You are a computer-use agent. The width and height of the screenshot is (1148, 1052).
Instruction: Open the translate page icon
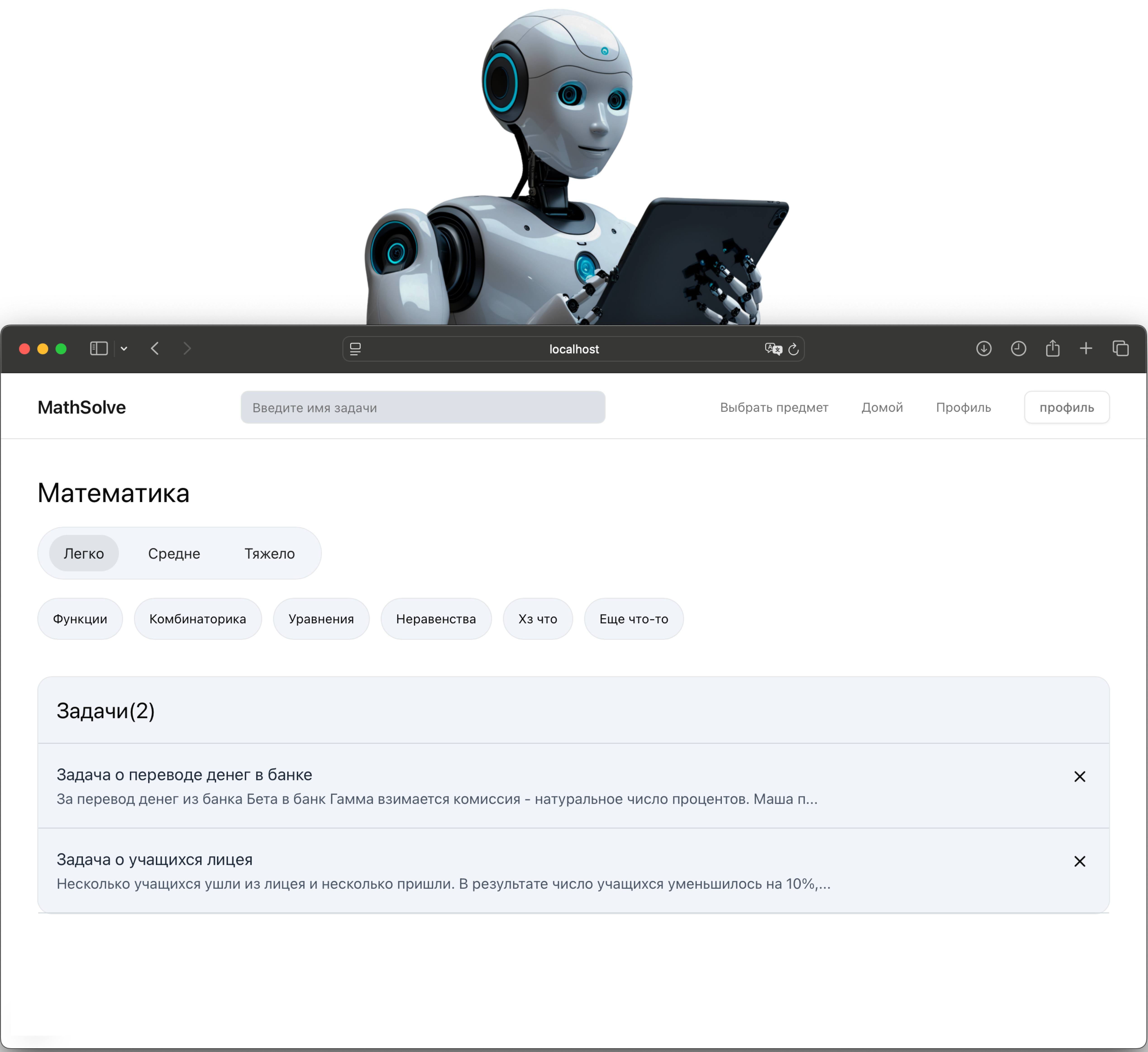tap(773, 349)
